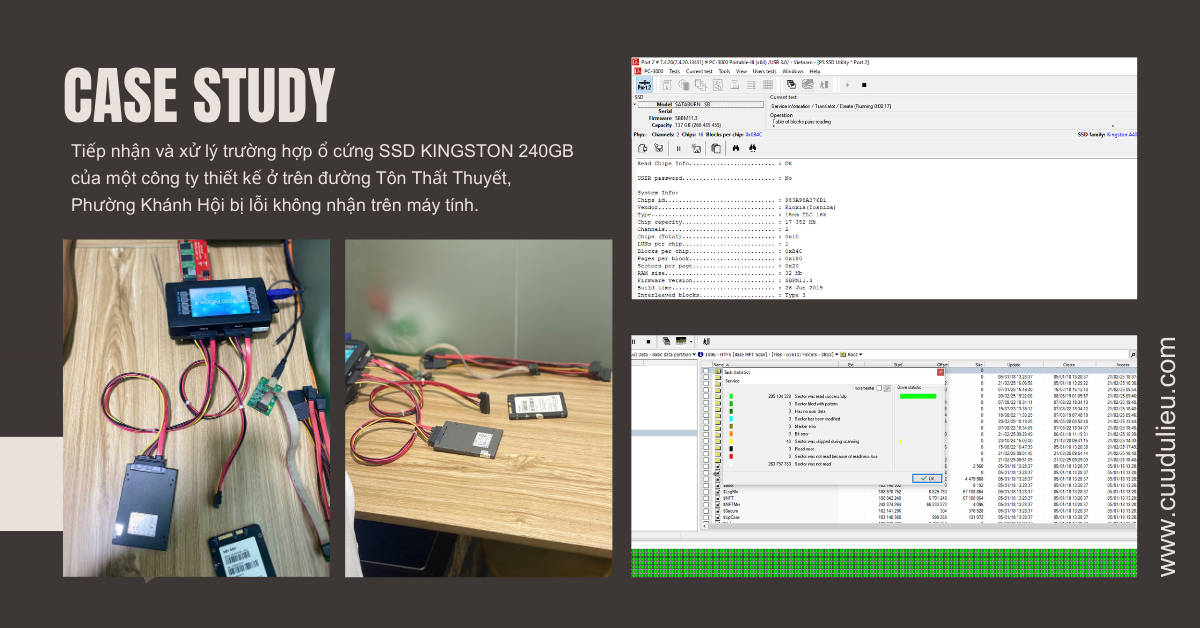Click the Model field showing SATABURN

point(700,104)
